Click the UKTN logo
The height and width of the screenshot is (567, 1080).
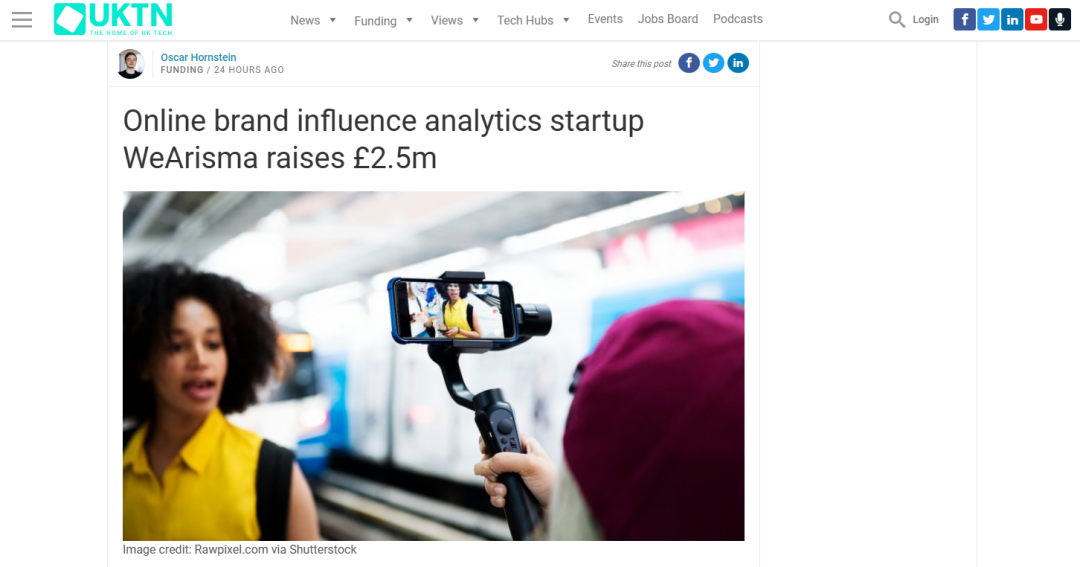pyautogui.click(x=113, y=19)
